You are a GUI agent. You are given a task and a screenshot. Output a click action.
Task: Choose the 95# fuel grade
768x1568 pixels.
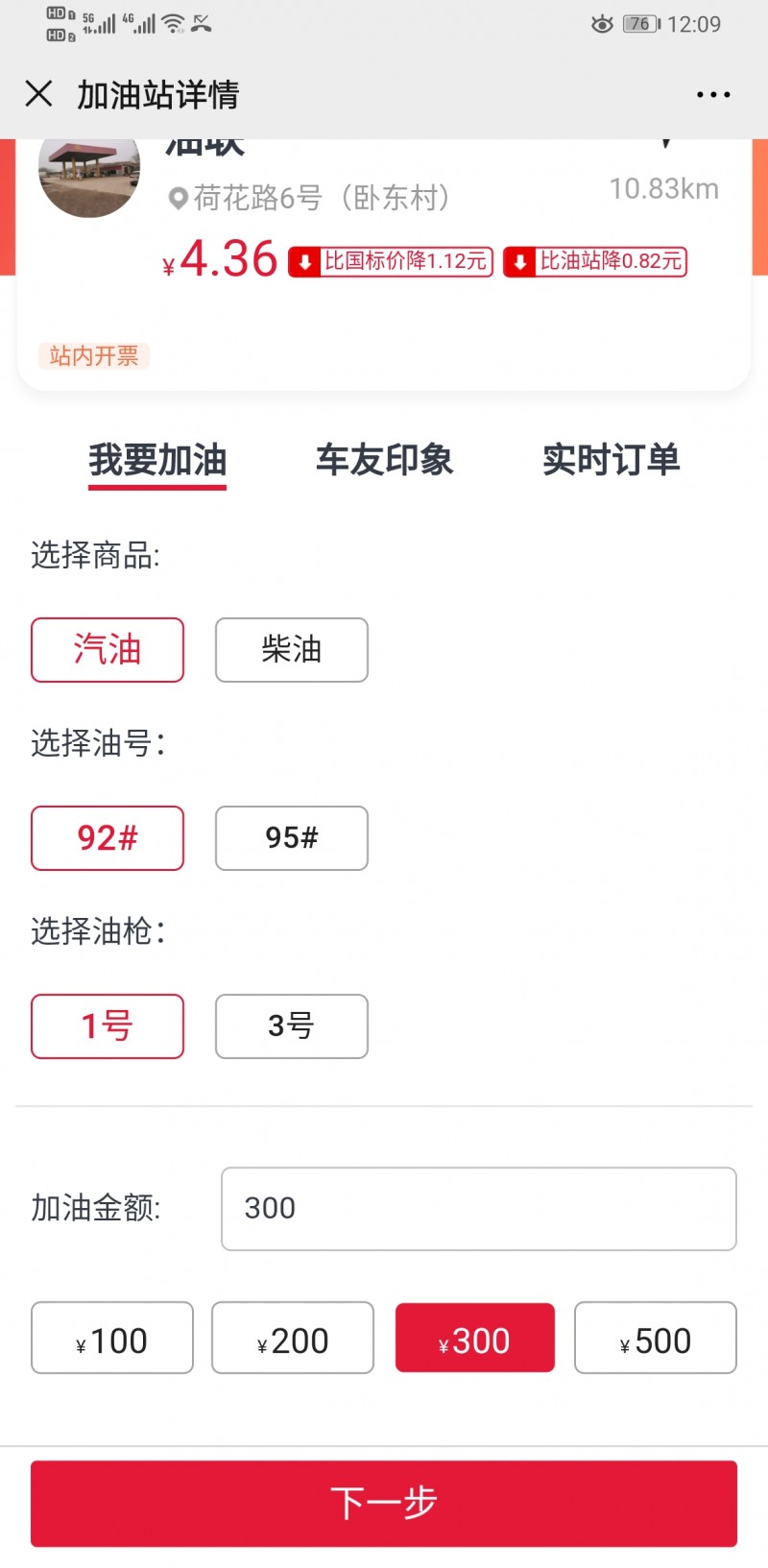click(x=292, y=838)
